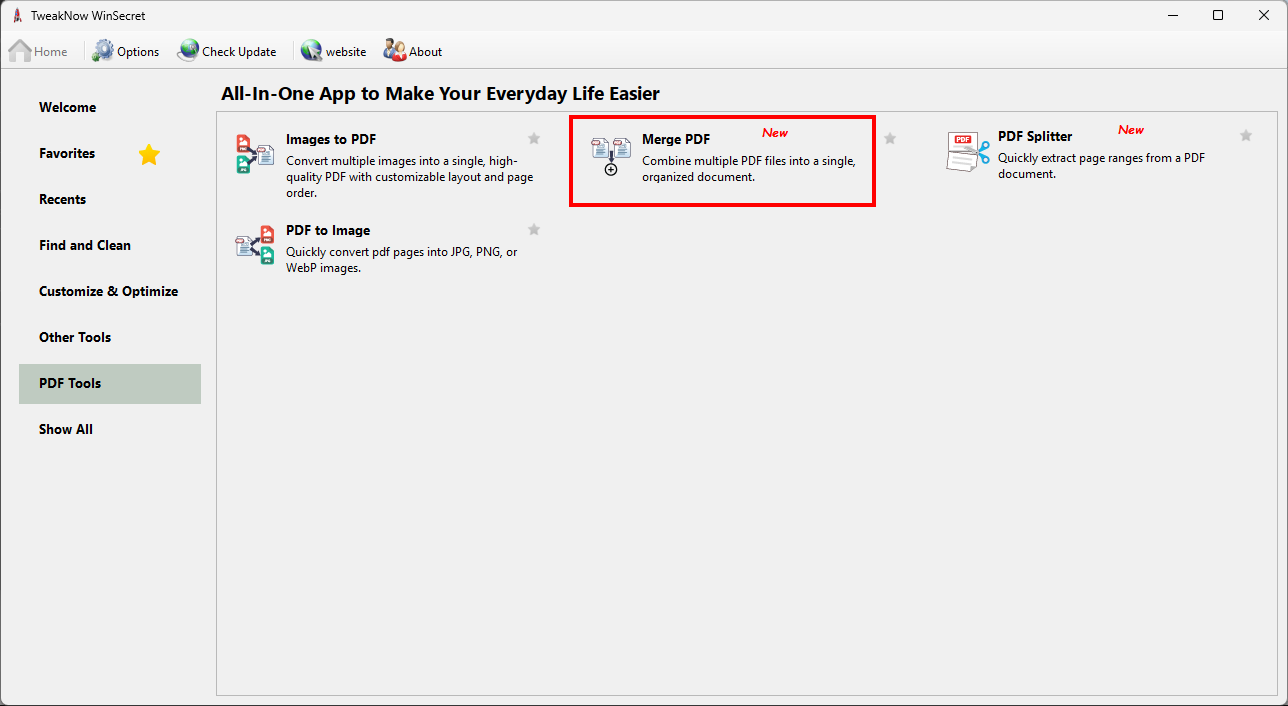Image resolution: width=1288 pixels, height=706 pixels.
Task: Click the PDF to Image title
Action: tap(328, 230)
